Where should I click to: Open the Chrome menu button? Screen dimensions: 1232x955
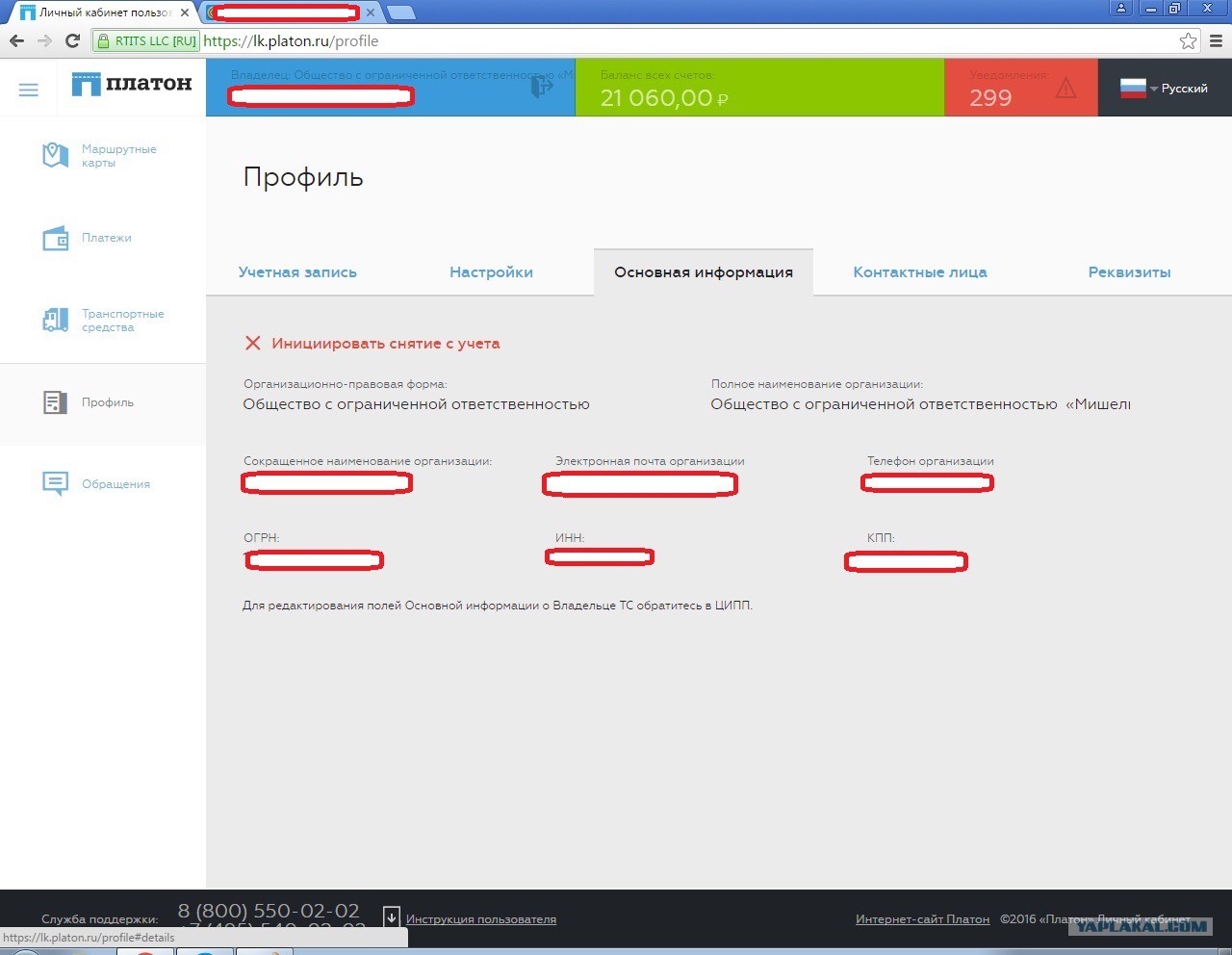click(1216, 41)
